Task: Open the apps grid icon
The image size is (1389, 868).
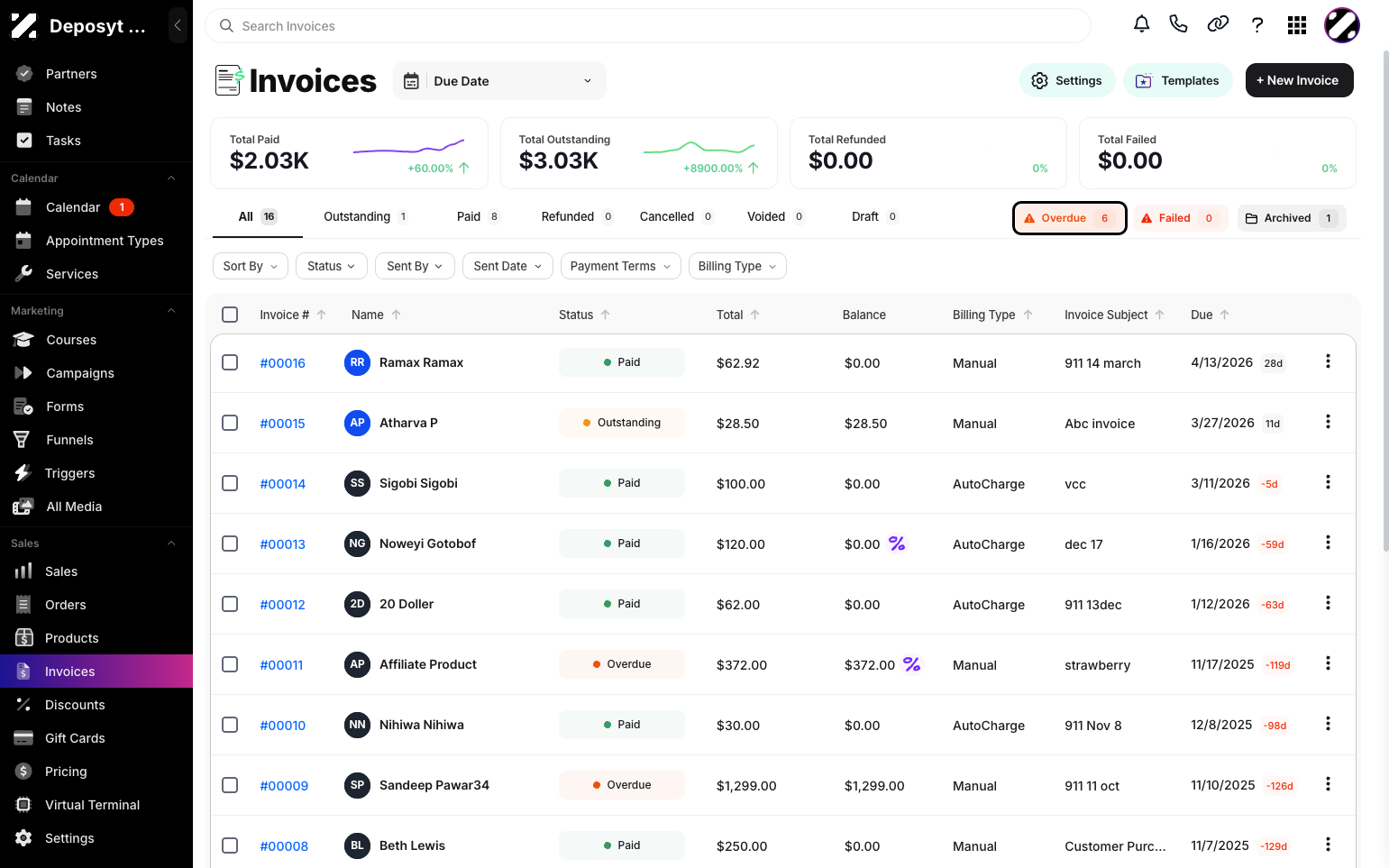Action: 1297,25
